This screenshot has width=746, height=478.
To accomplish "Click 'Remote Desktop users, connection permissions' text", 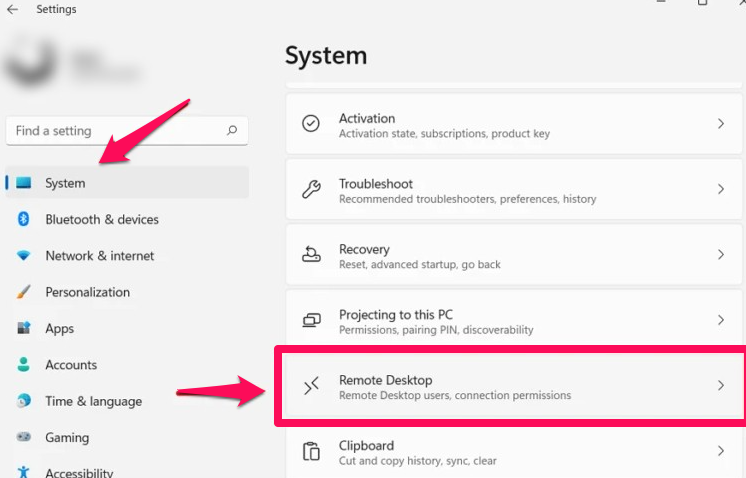I will (x=455, y=395).
